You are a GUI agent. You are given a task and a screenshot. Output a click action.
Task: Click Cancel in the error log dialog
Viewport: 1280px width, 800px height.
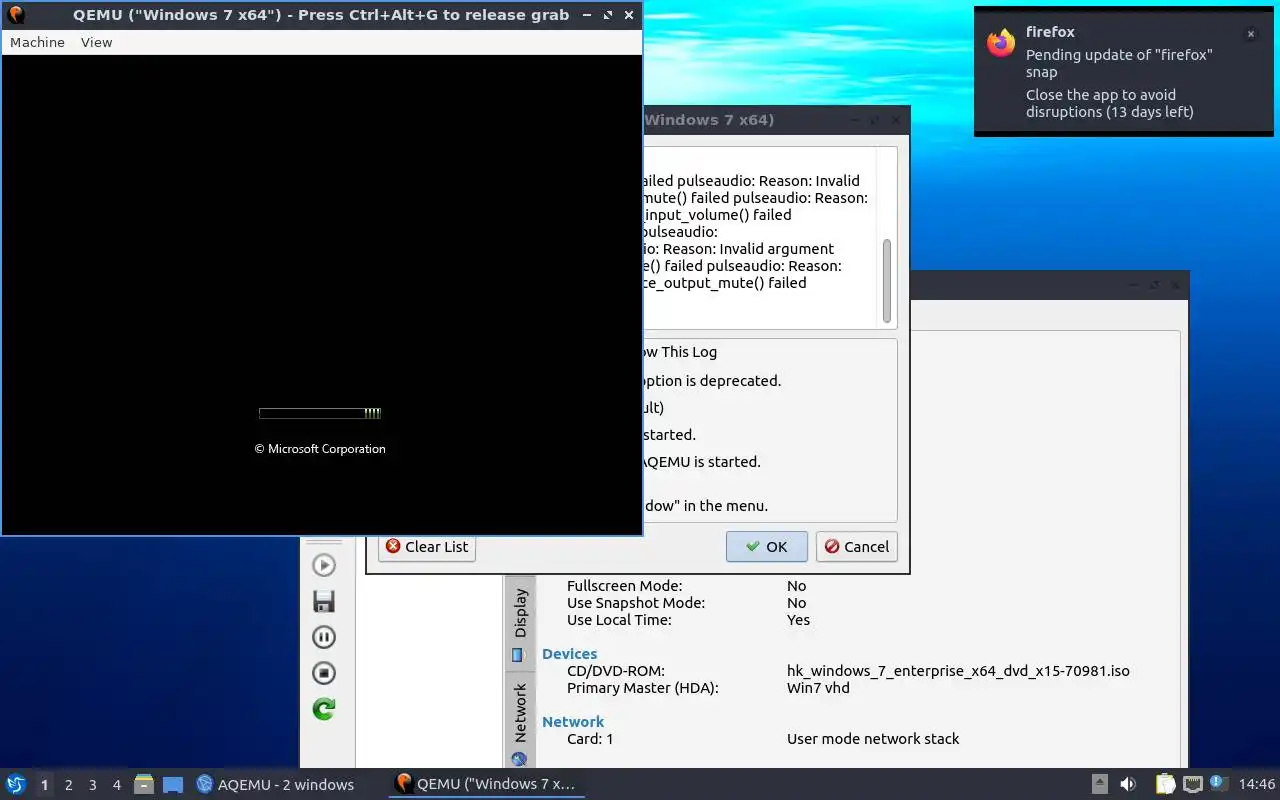tap(857, 546)
